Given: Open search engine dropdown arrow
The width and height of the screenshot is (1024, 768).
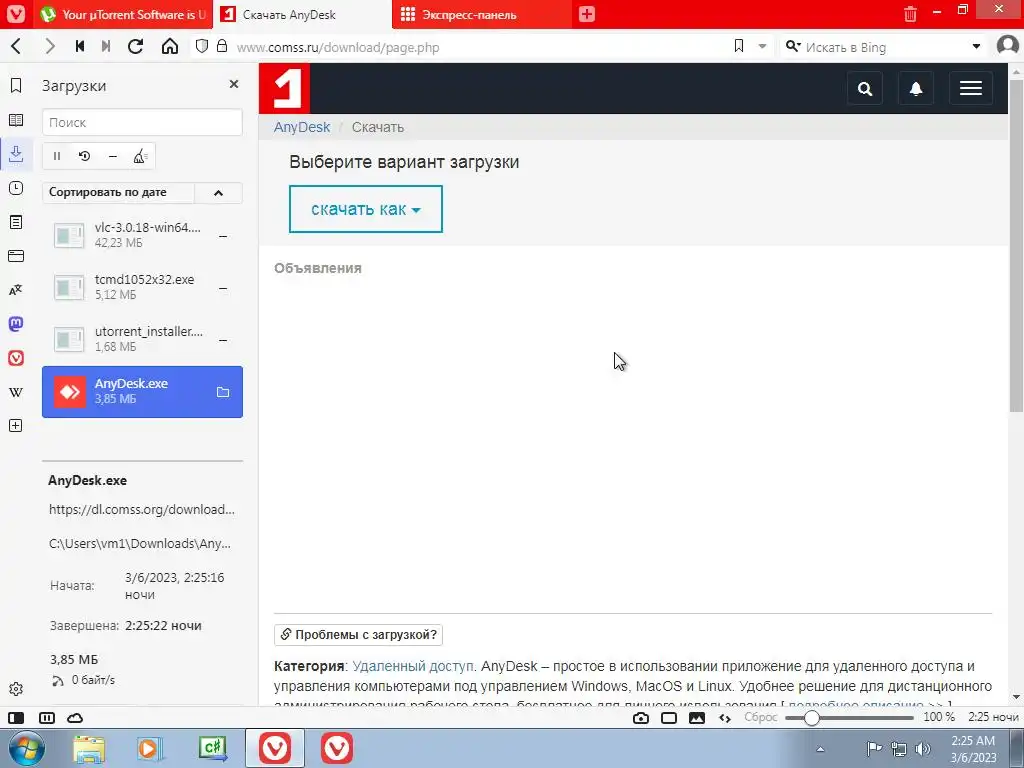Looking at the screenshot, I should 976,46.
